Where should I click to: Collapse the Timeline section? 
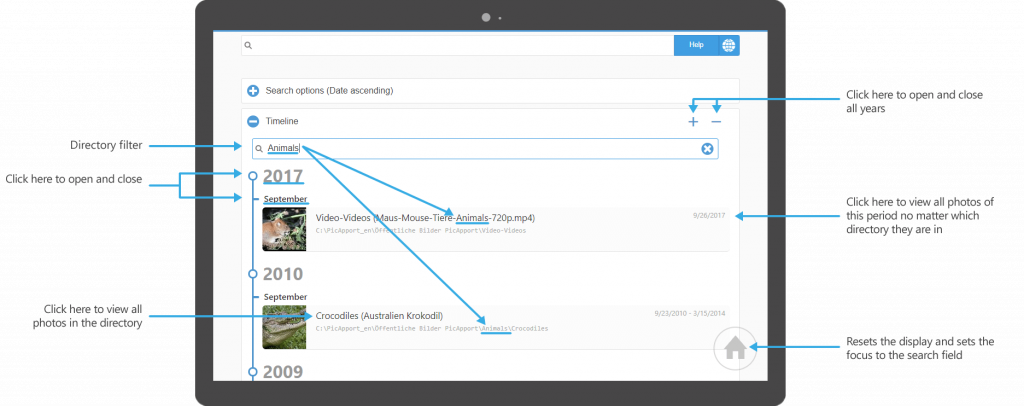(x=253, y=121)
